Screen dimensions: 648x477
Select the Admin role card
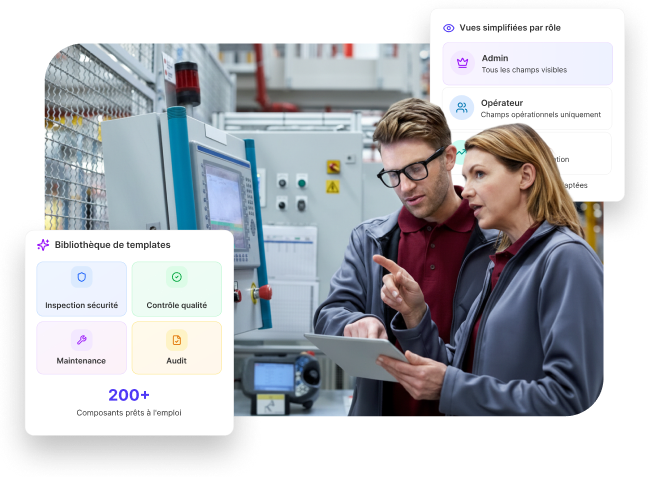tap(527, 64)
